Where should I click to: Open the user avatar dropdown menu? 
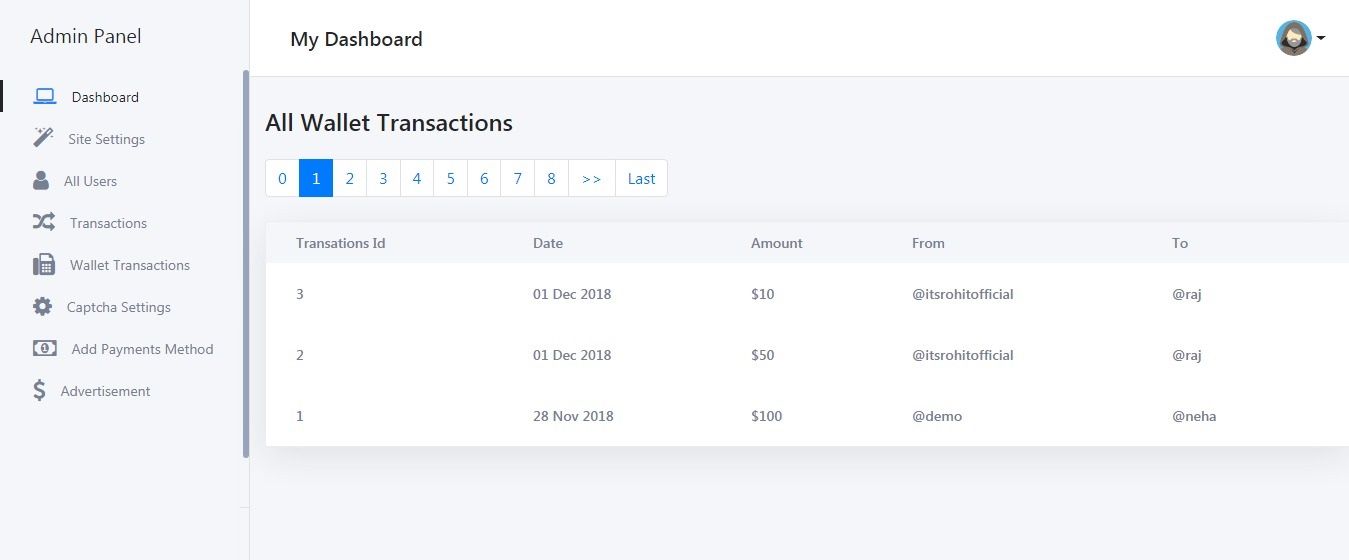1293,38
